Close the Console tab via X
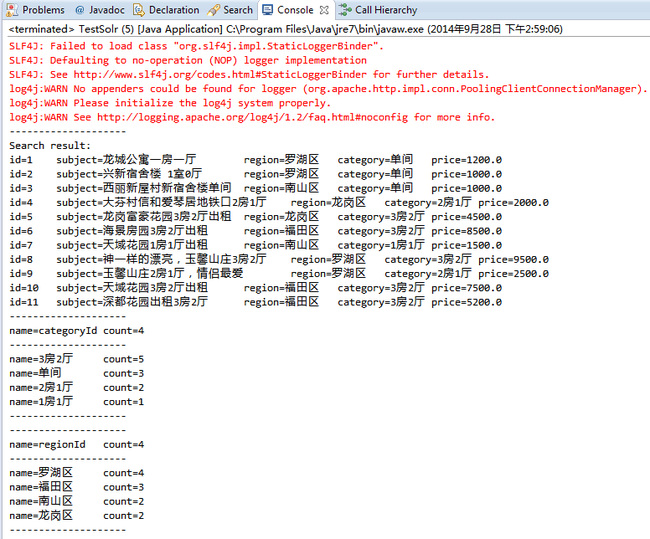650x539 pixels. (324, 10)
